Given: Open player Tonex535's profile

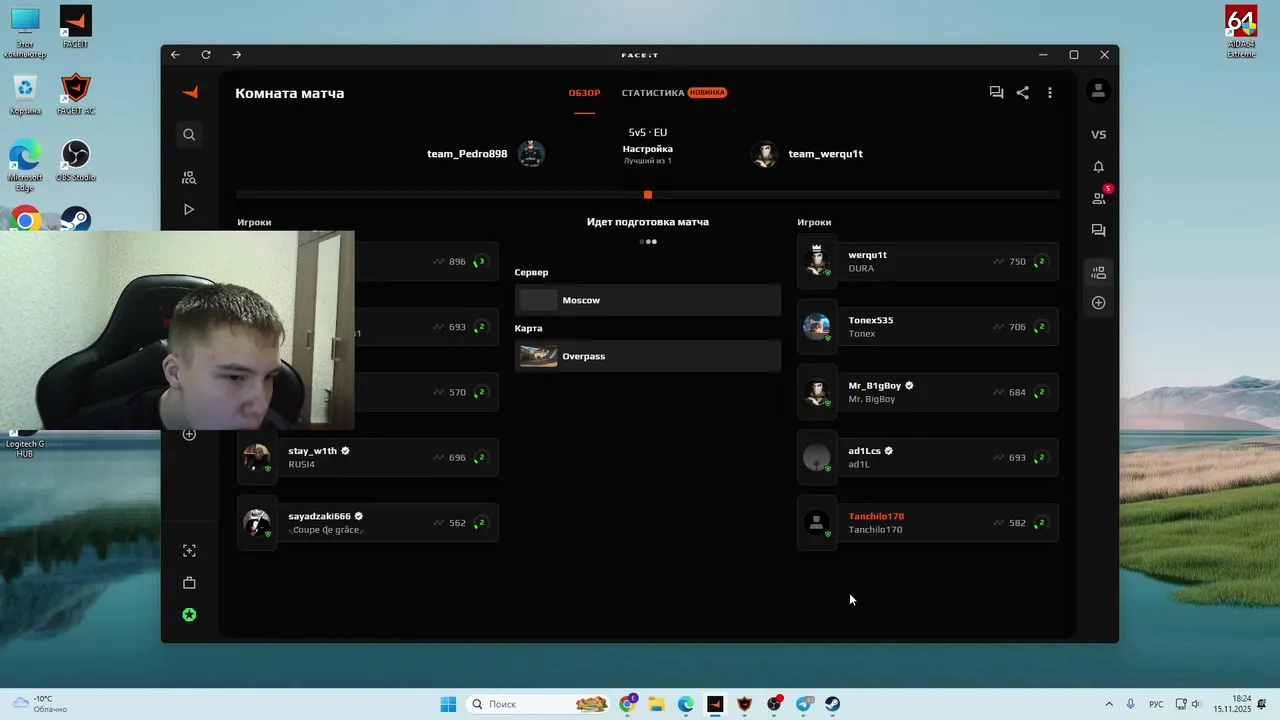Looking at the screenshot, I should coord(870,320).
